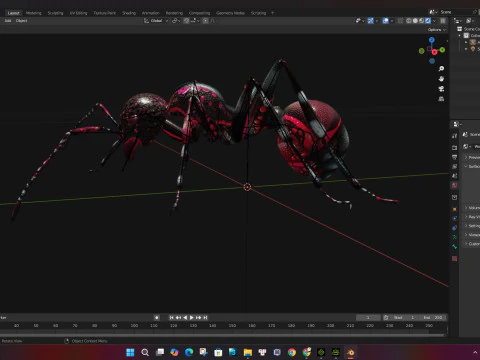The width and height of the screenshot is (480, 360).
Task: Select wireframe viewport shading
Action: (x=409, y=21)
